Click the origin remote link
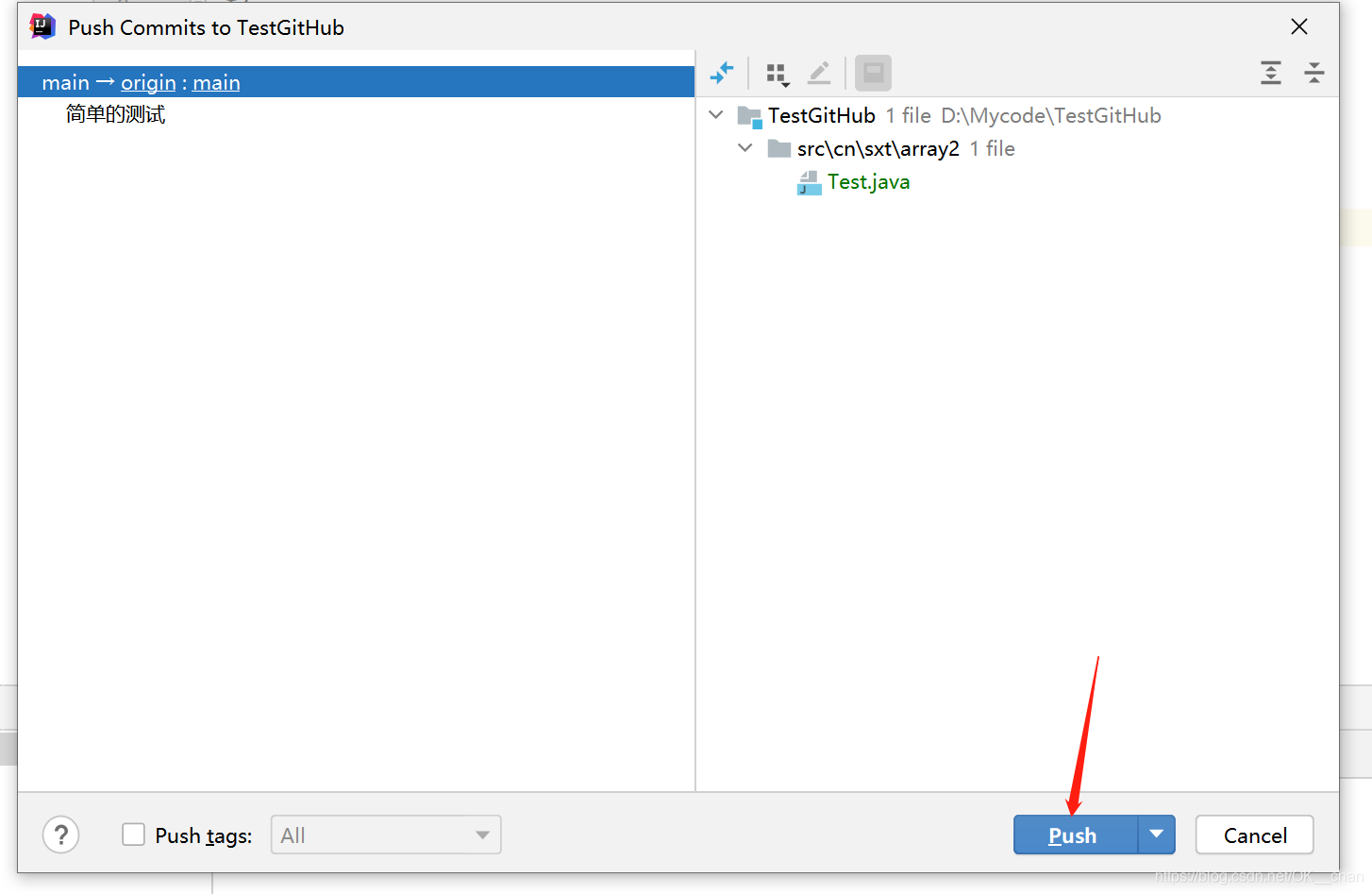The width and height of the screenshot is (1372, 894). point(148,82)
